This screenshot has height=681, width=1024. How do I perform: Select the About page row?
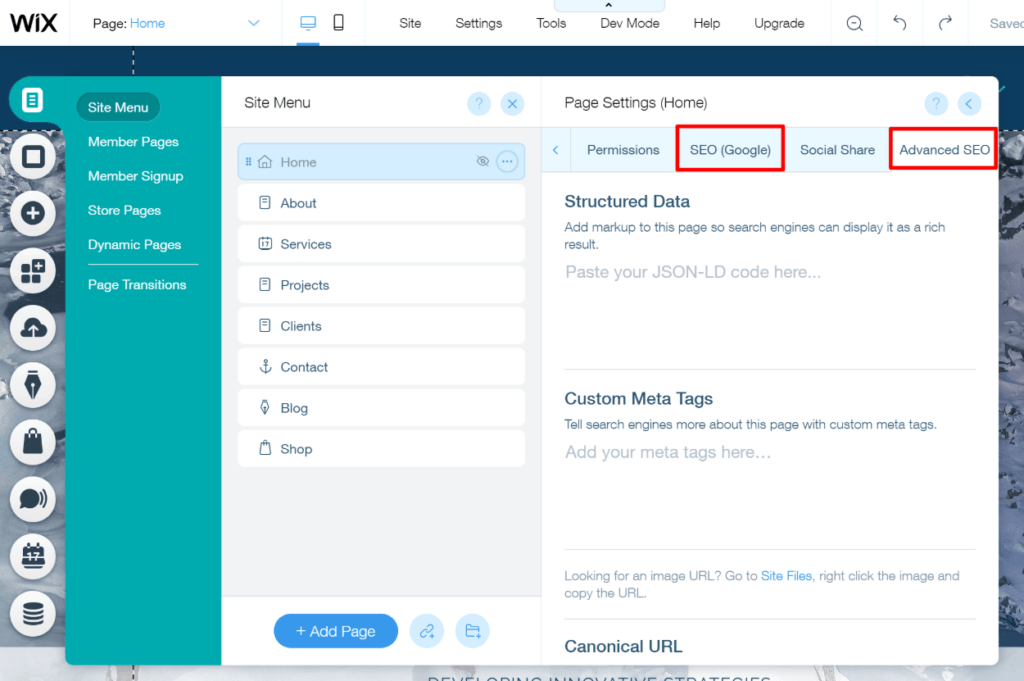[x=381, y=203]
